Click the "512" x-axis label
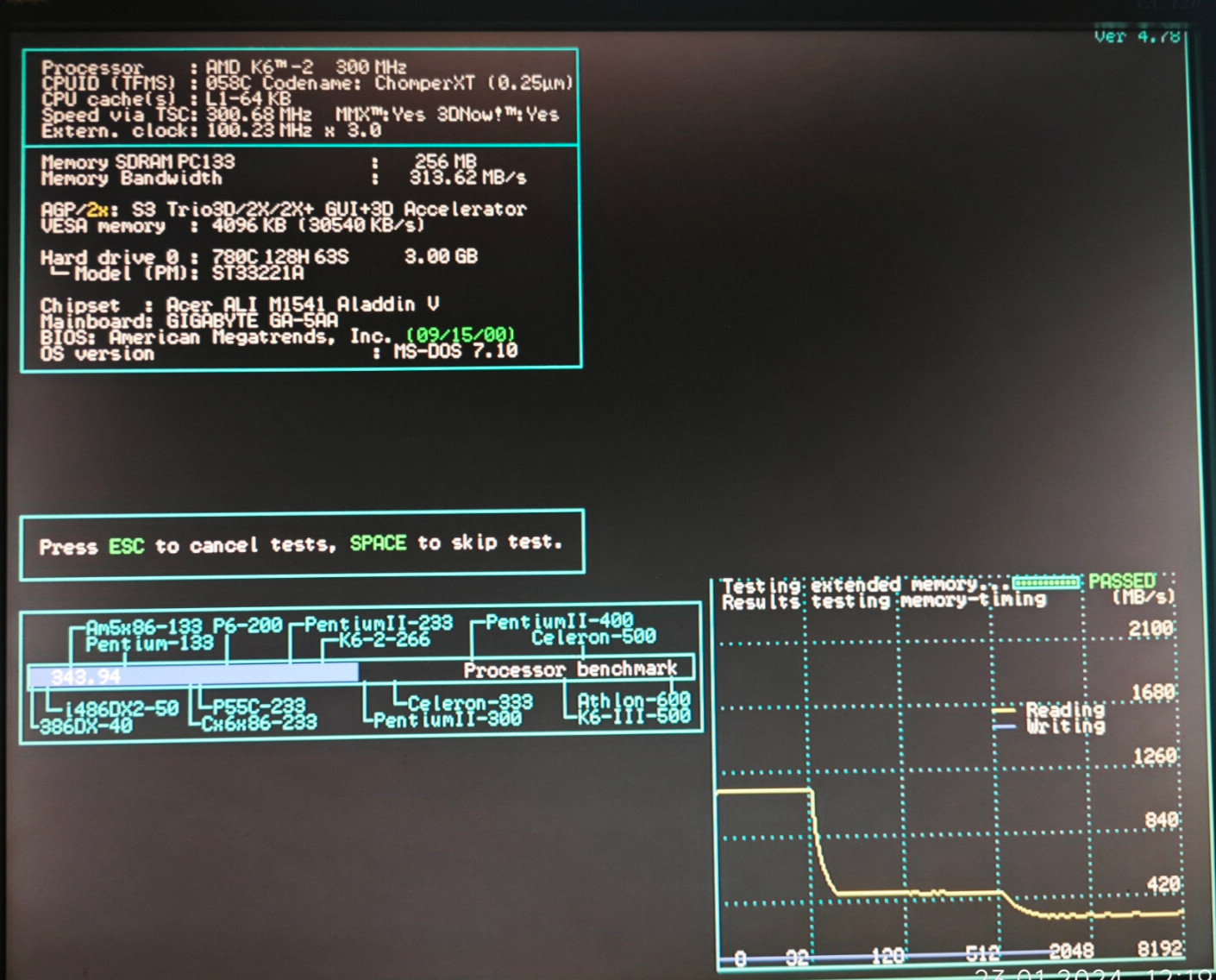 pos(982,953)
